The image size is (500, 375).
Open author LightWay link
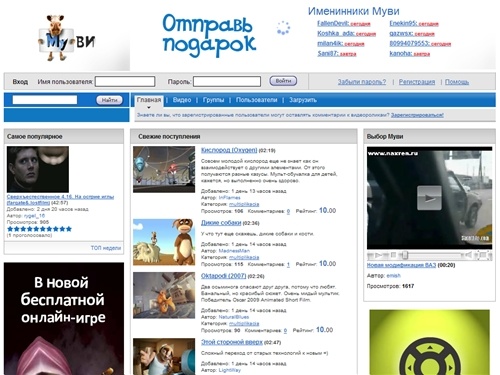229,370
